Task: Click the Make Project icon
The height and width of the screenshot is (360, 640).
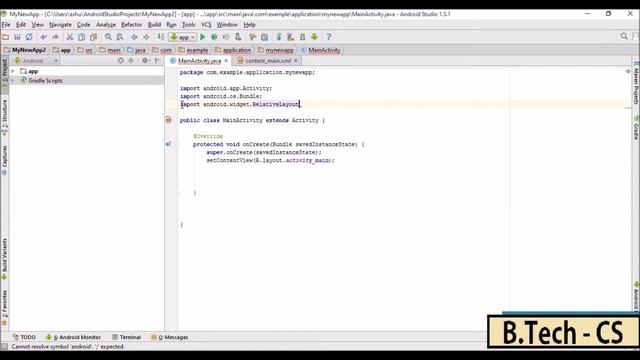Action: 161,37
